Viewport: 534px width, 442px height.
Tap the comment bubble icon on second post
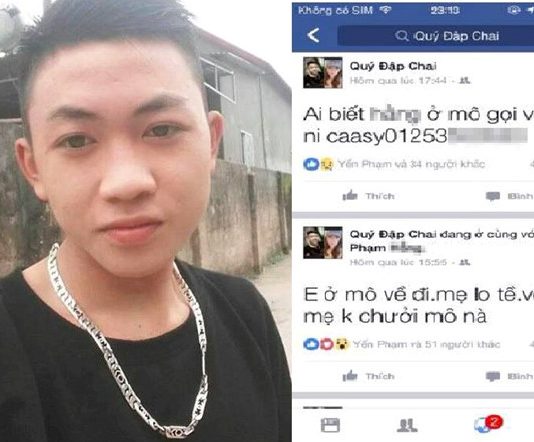492,377
